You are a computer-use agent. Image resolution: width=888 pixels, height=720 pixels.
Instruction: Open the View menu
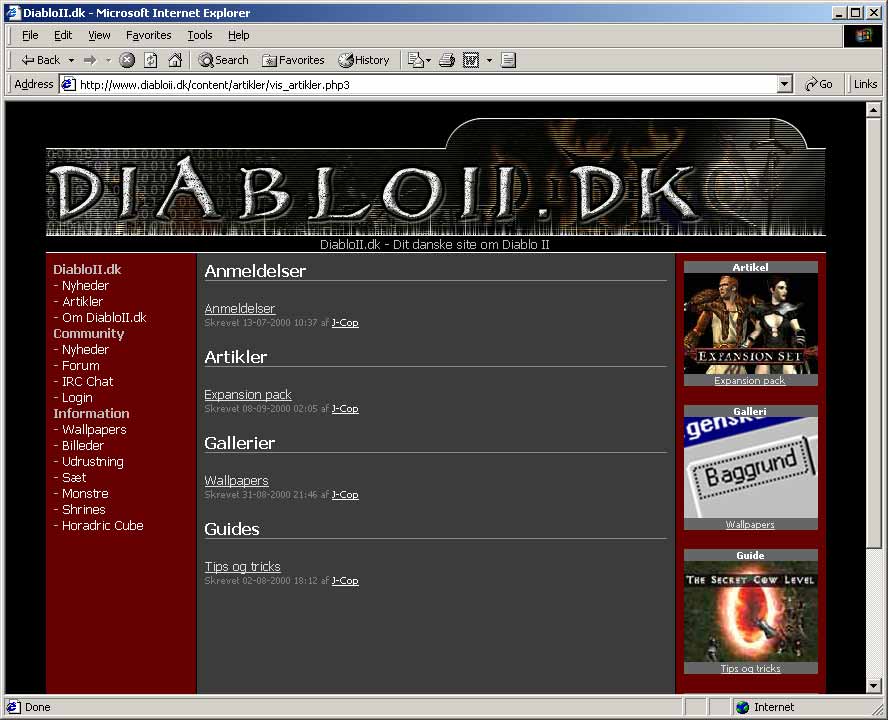99,35
